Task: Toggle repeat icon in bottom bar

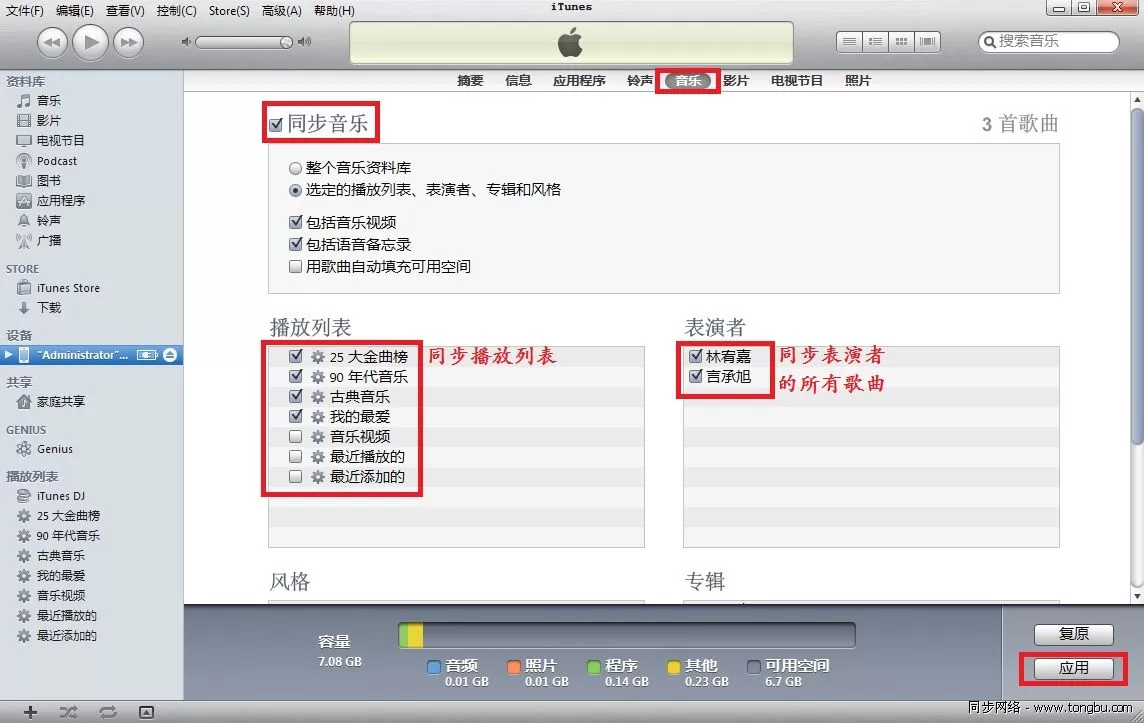Action: tap(107, 713)
